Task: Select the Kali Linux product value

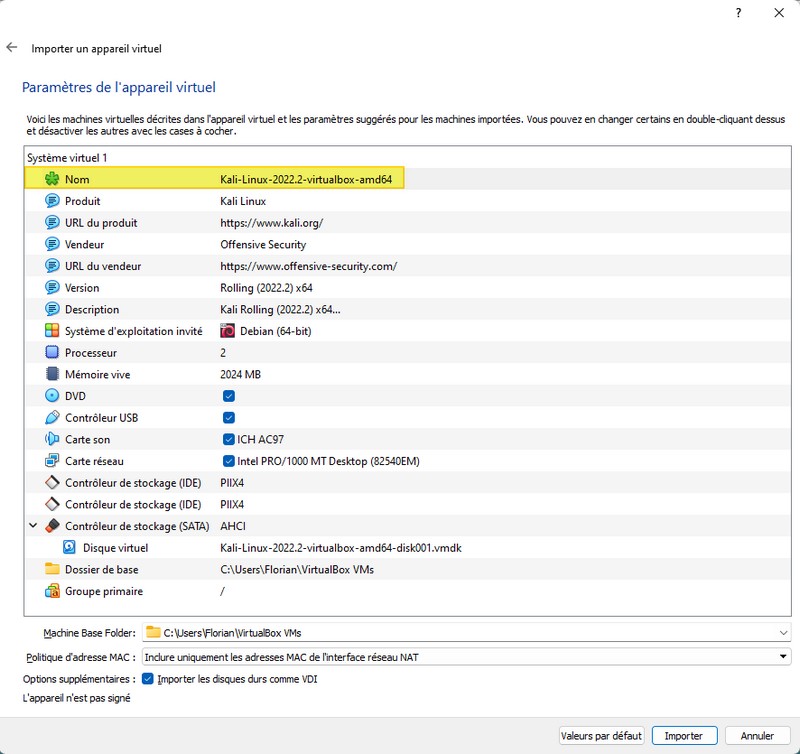Action: click(243, 201)
